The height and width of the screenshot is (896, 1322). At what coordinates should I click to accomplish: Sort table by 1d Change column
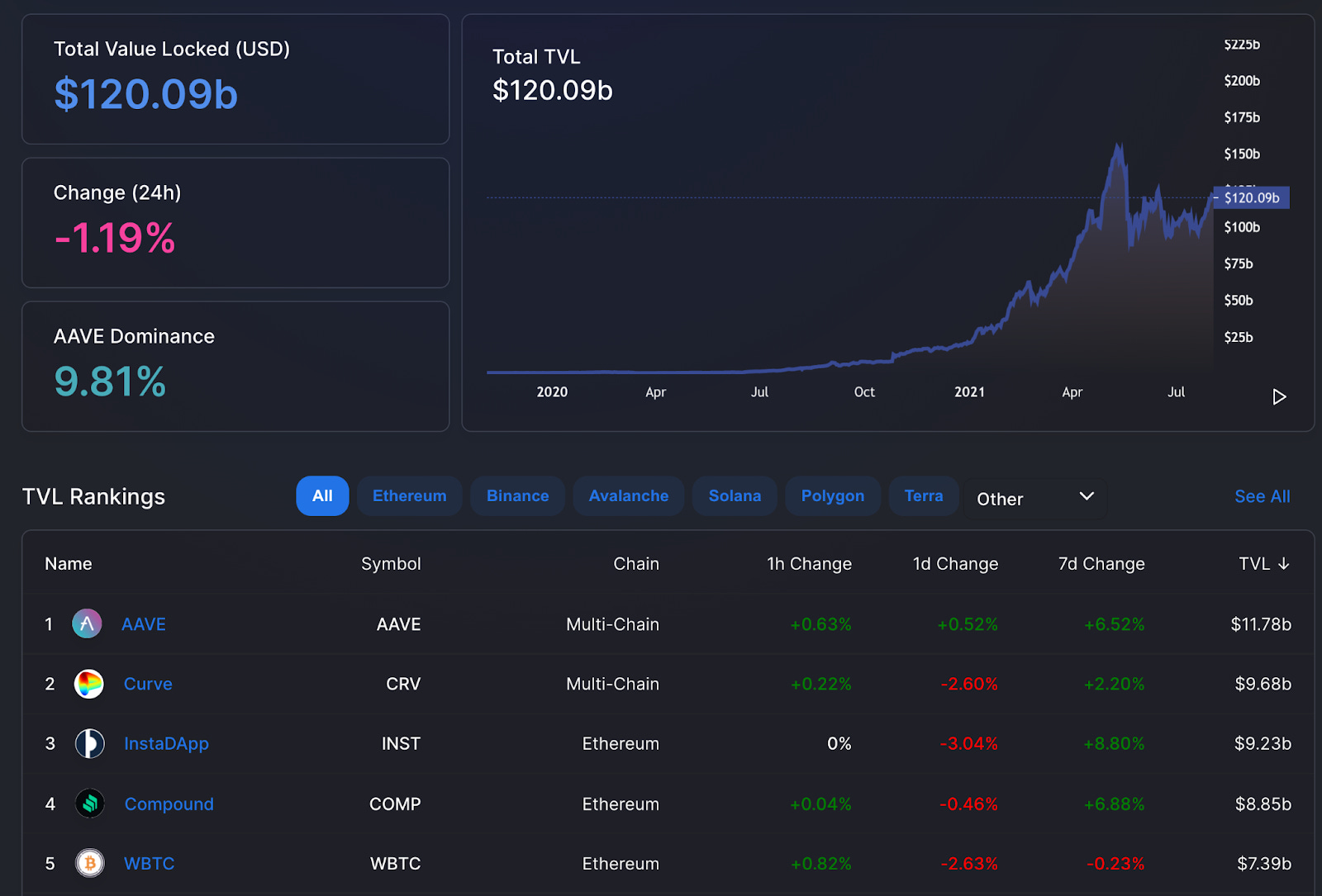tap(955, 563)
